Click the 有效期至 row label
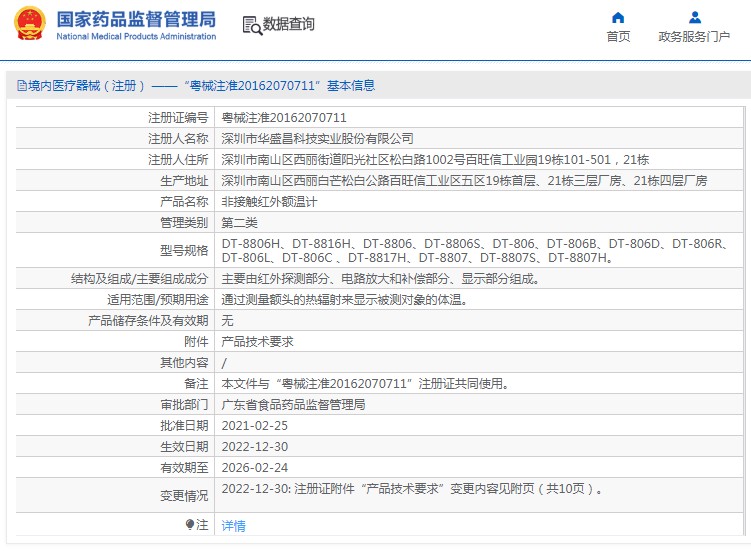This screenshot has height=551, width=751. (184, 468)
